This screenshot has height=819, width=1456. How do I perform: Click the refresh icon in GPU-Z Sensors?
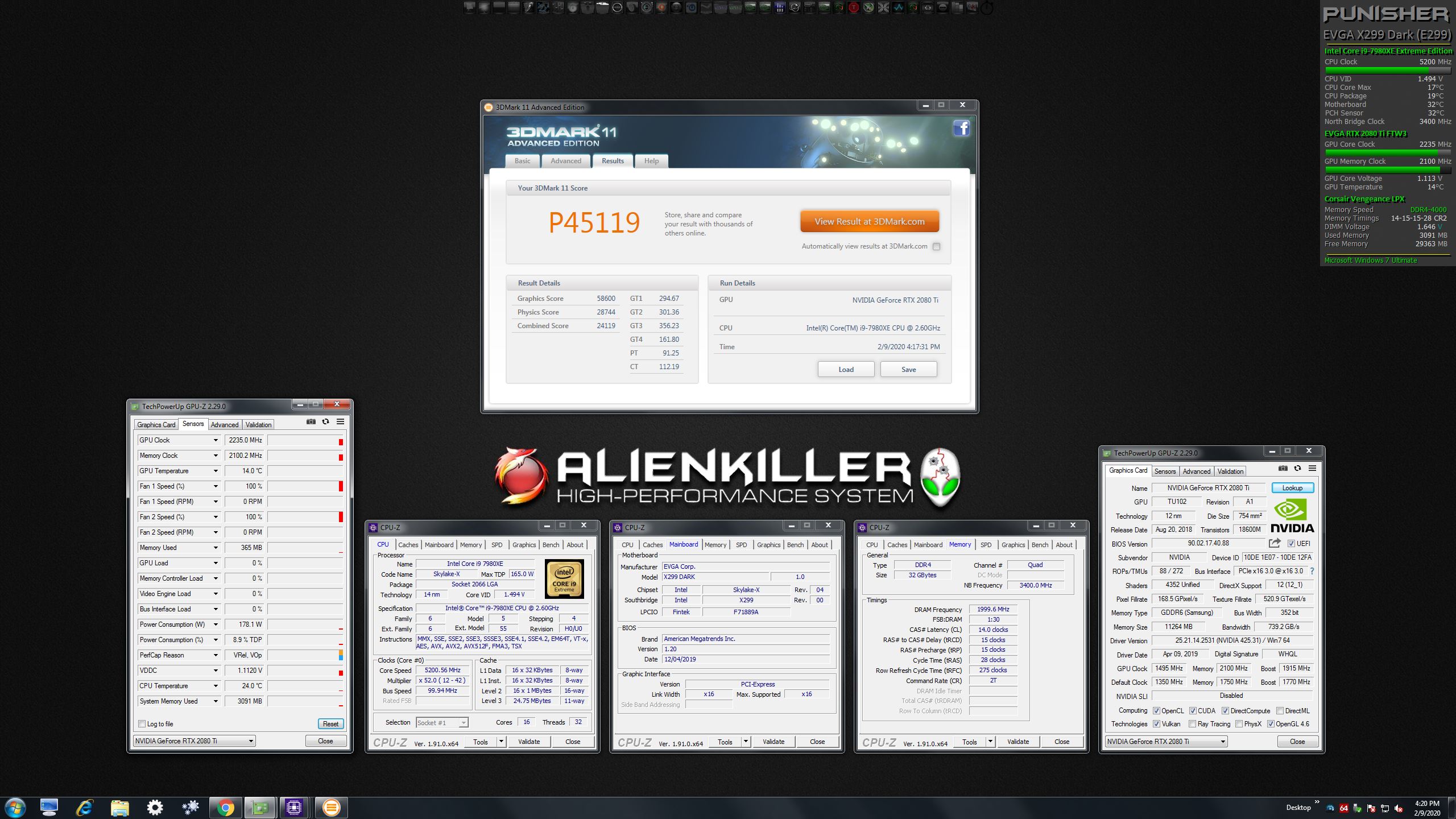pos(325,421)
